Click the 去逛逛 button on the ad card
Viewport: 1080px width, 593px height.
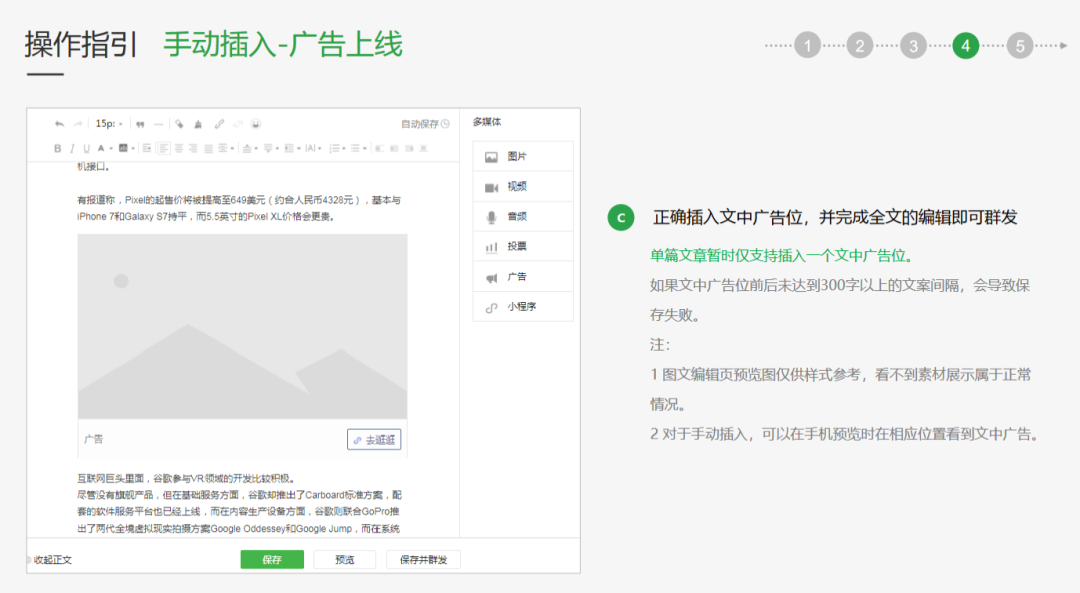[375, 439]
